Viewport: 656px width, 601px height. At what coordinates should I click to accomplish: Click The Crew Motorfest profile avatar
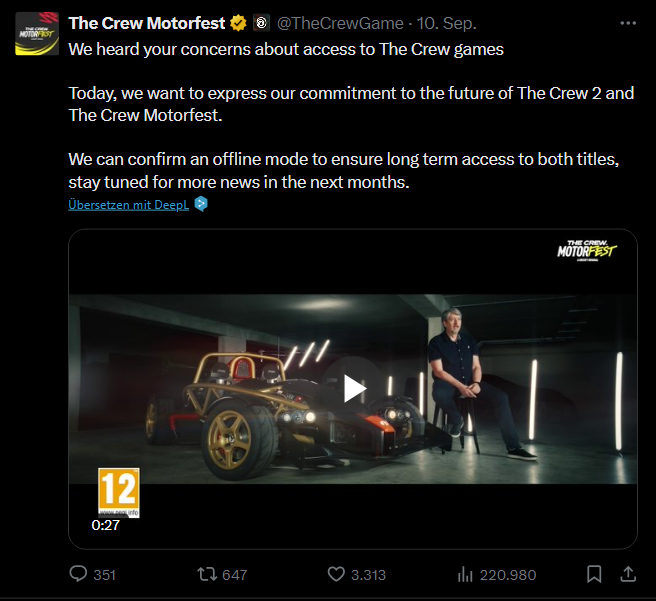coord(36,35)
